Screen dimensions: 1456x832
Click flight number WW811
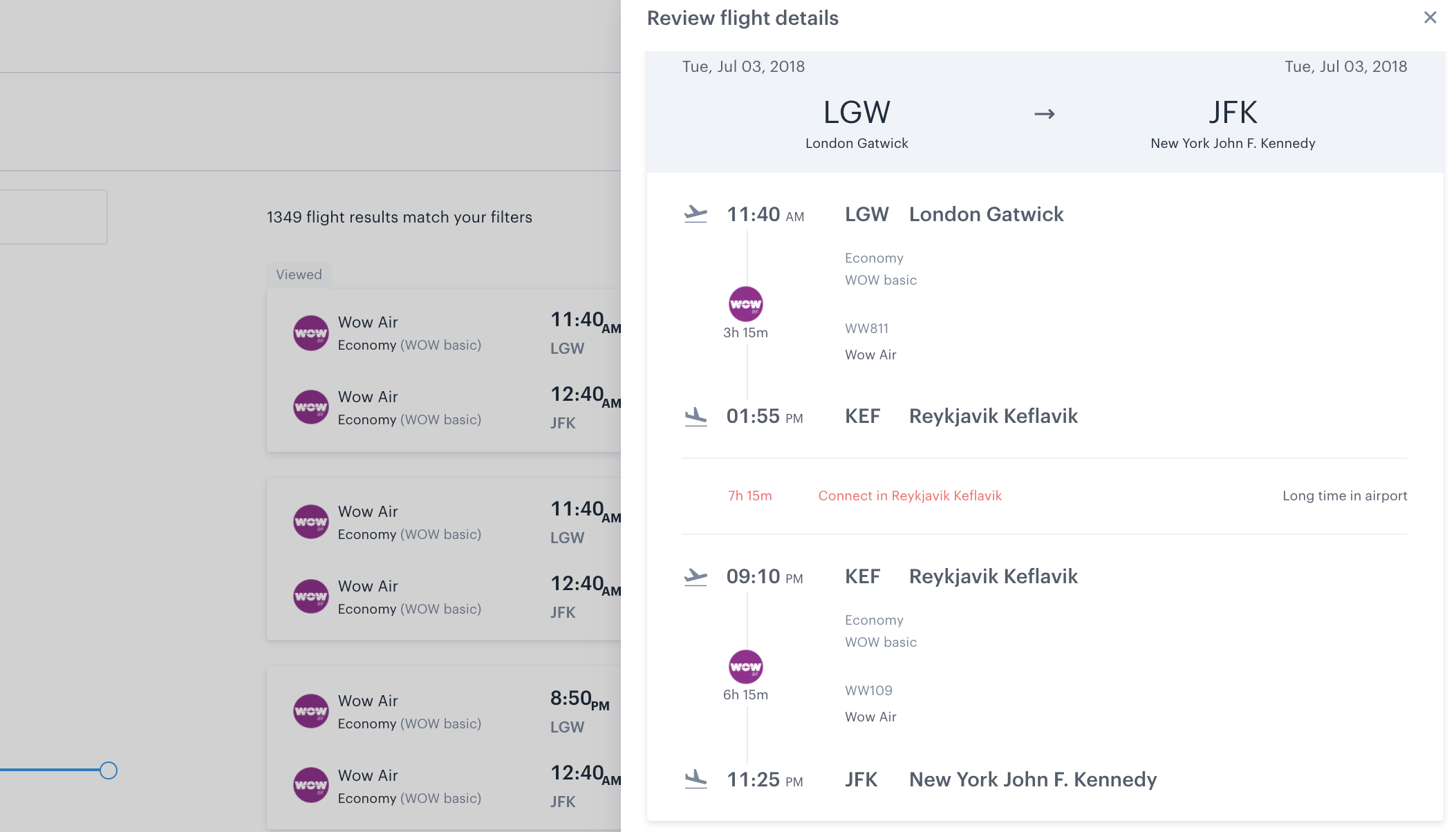(867, 328)
